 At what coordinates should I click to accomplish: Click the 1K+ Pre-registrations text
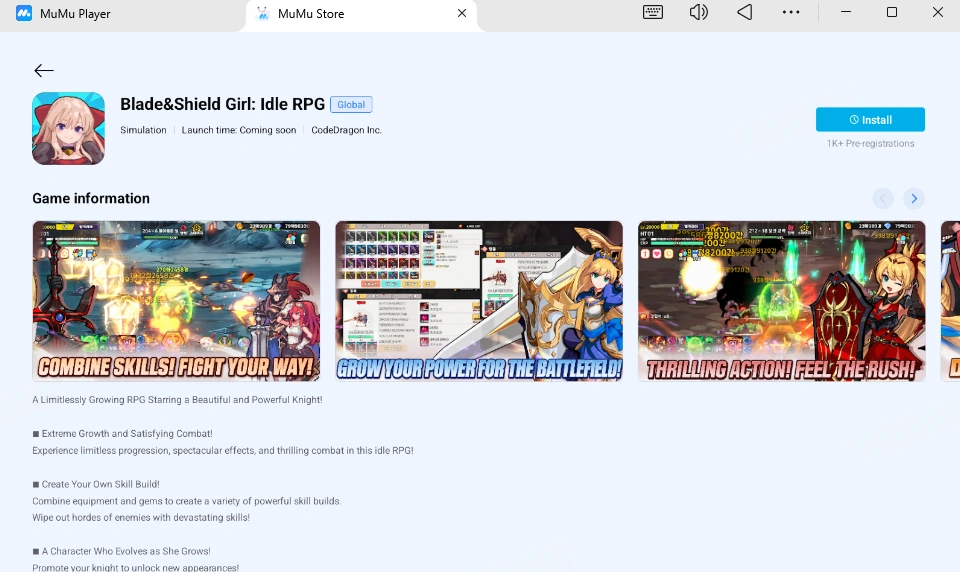[x=870, y=143]
